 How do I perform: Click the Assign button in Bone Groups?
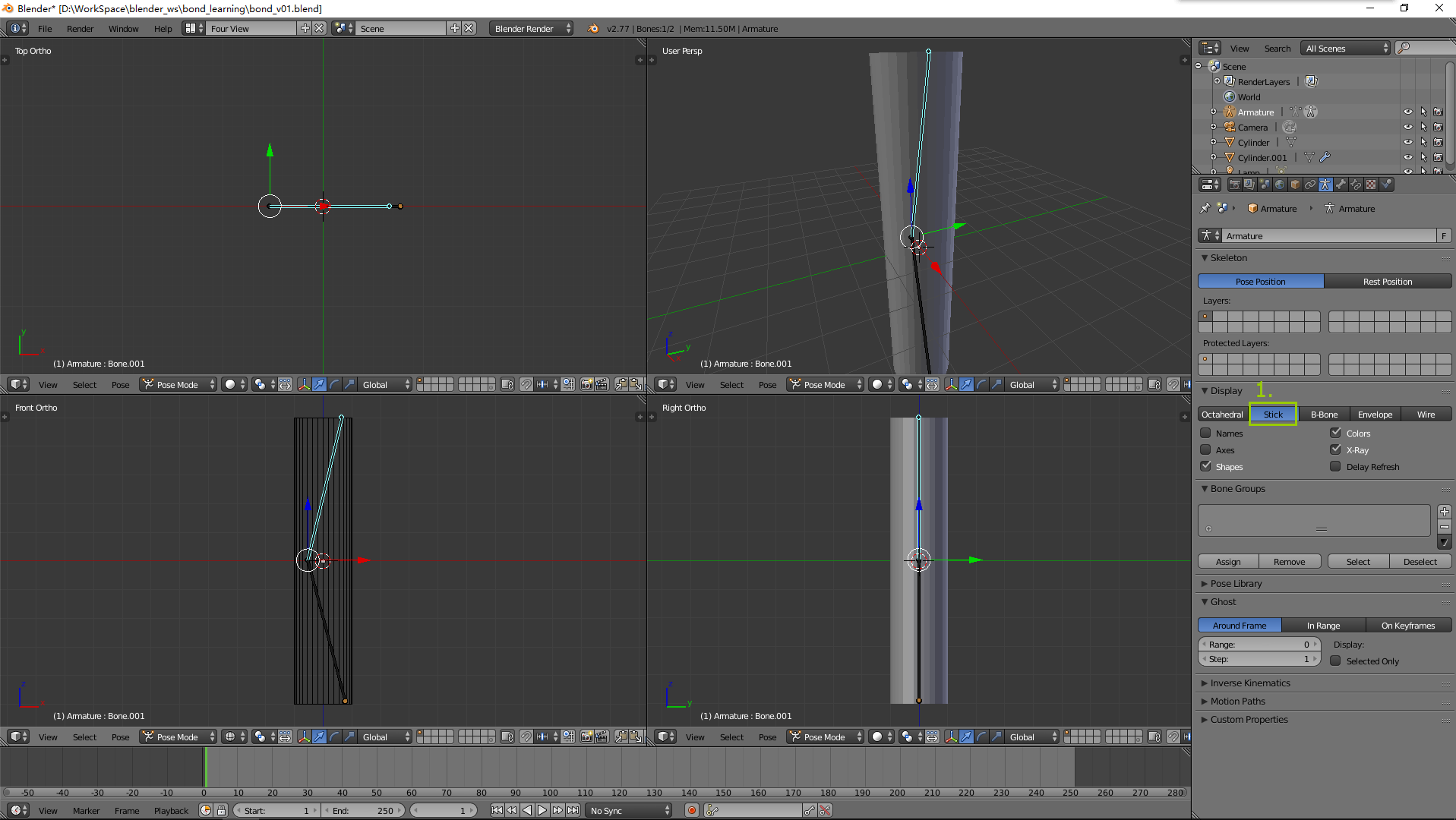pyautogui.click(x=1227, y=561)
